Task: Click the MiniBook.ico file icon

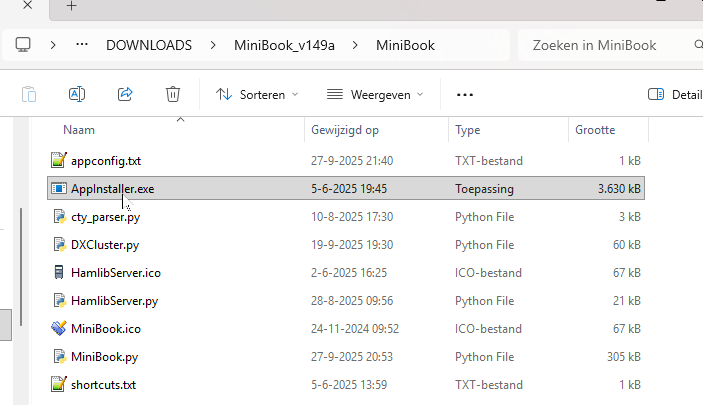Action: point(59,328)
